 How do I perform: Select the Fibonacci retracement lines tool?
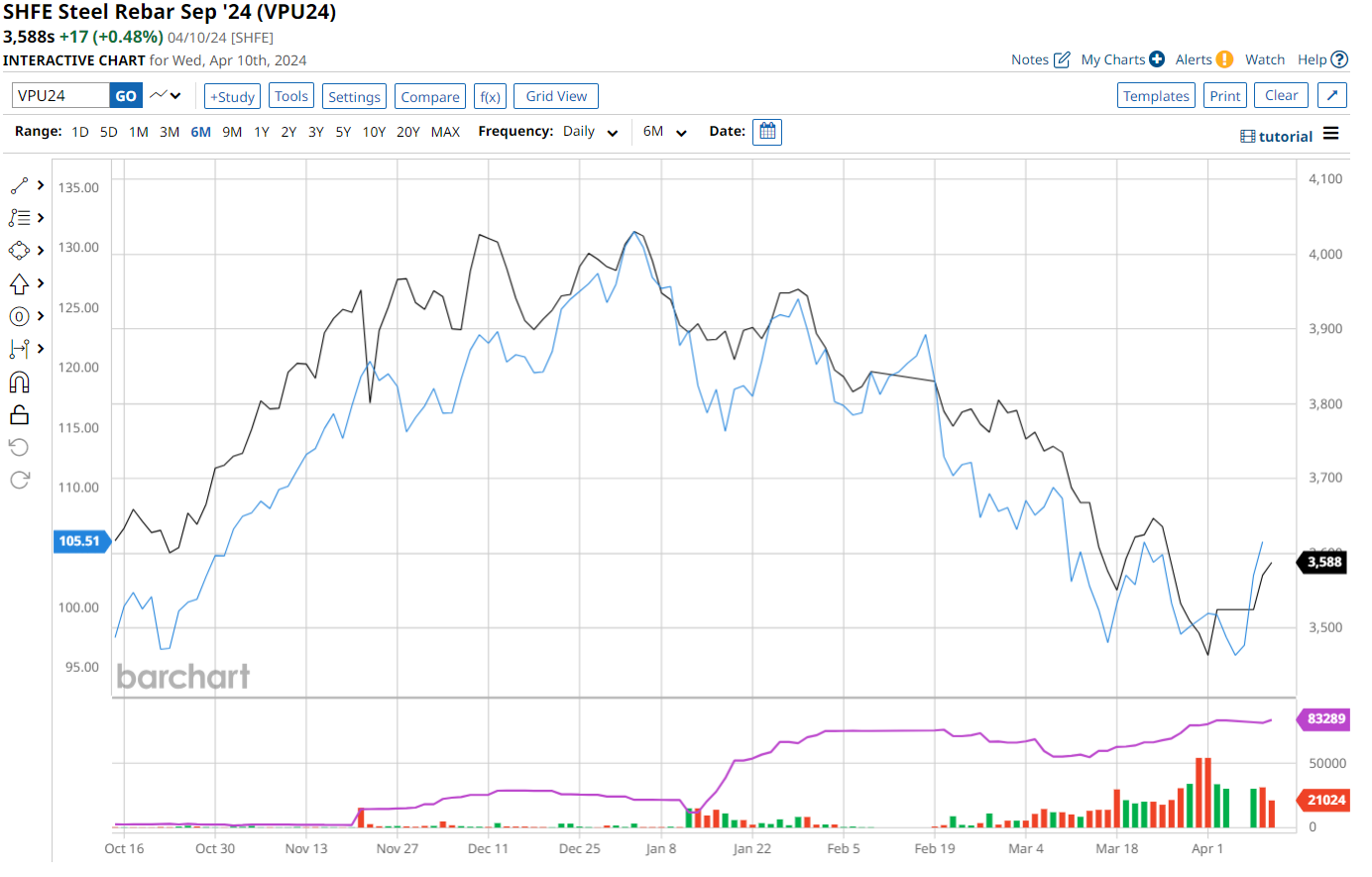pyautogui.click(x=19, y=218)
